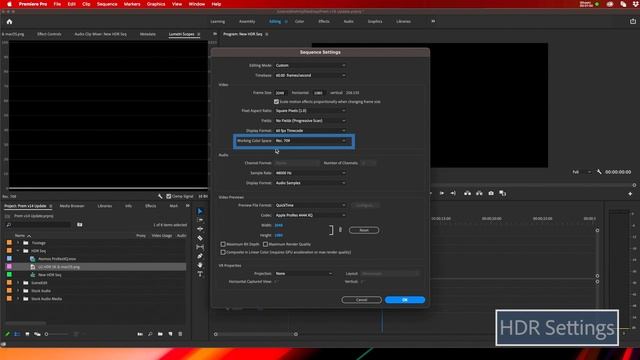Select the Ripple Edit tool
This screenshot has width=640, height=360.
(x=200, y=229)
